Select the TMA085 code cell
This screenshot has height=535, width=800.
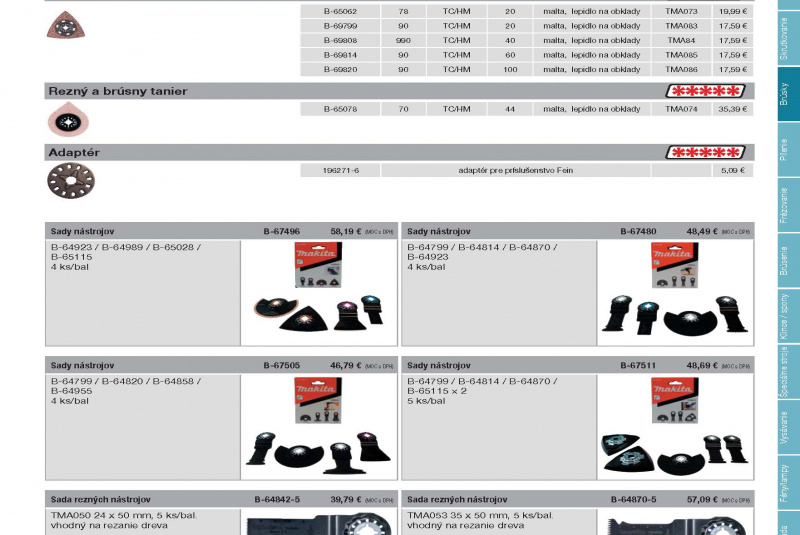pyautogui.click(x=682, y=55)
